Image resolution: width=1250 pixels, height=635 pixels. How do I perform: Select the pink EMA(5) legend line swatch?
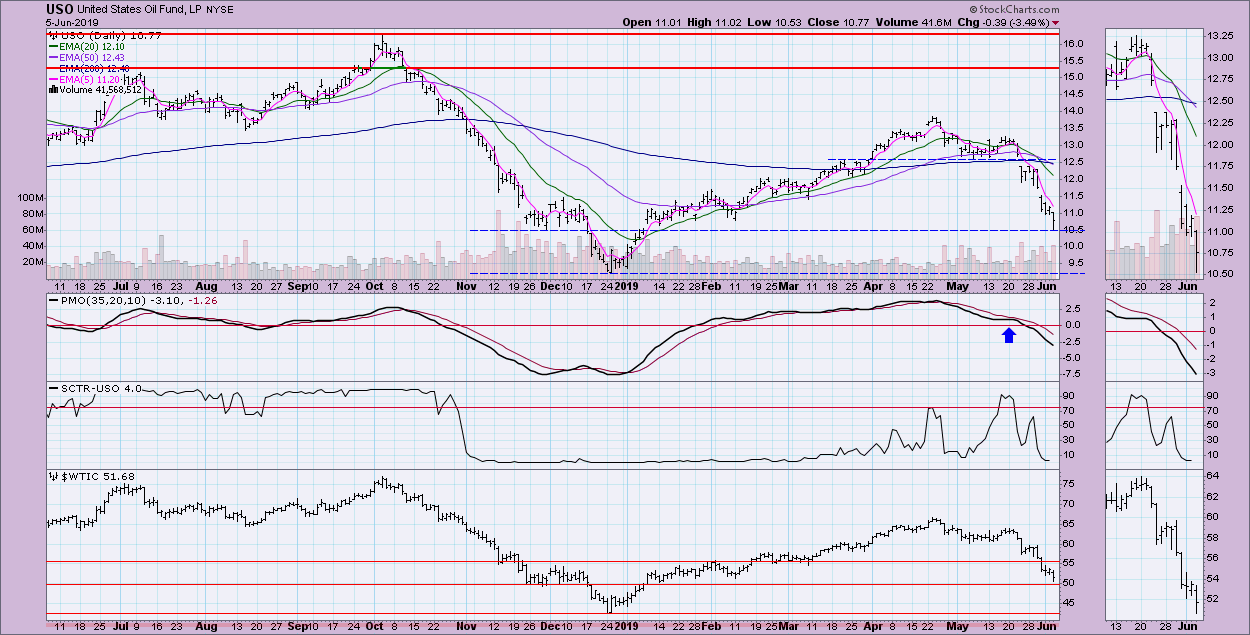(x=54, y=79)
